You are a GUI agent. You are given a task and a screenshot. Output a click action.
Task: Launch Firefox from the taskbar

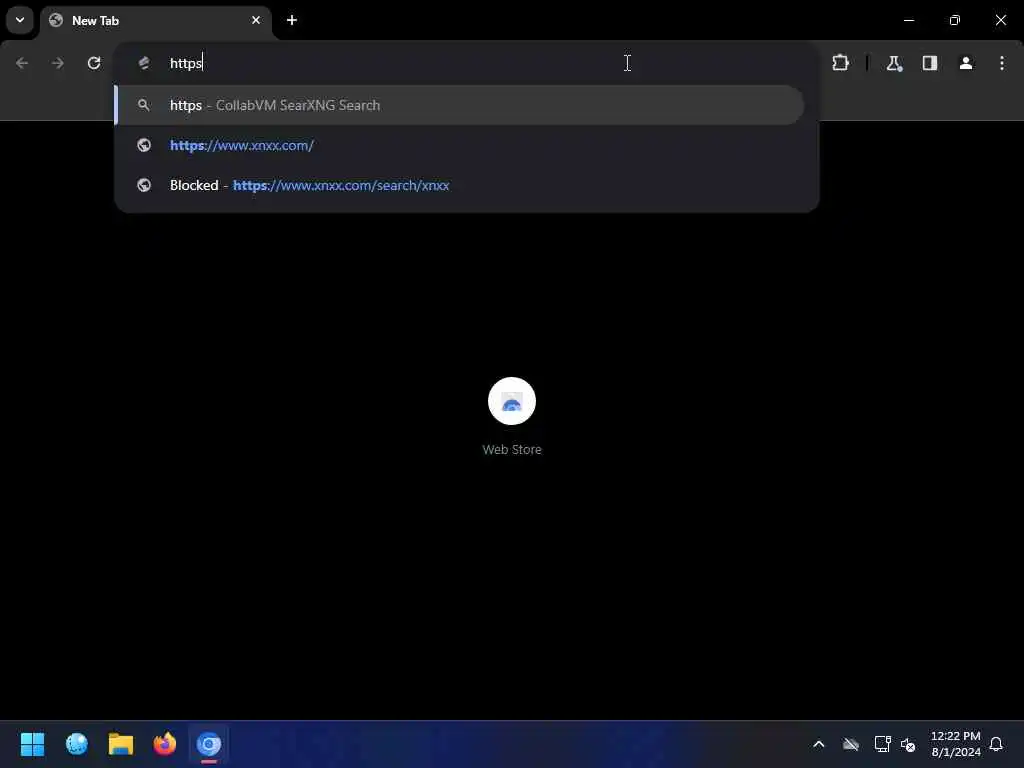[165, 744]
